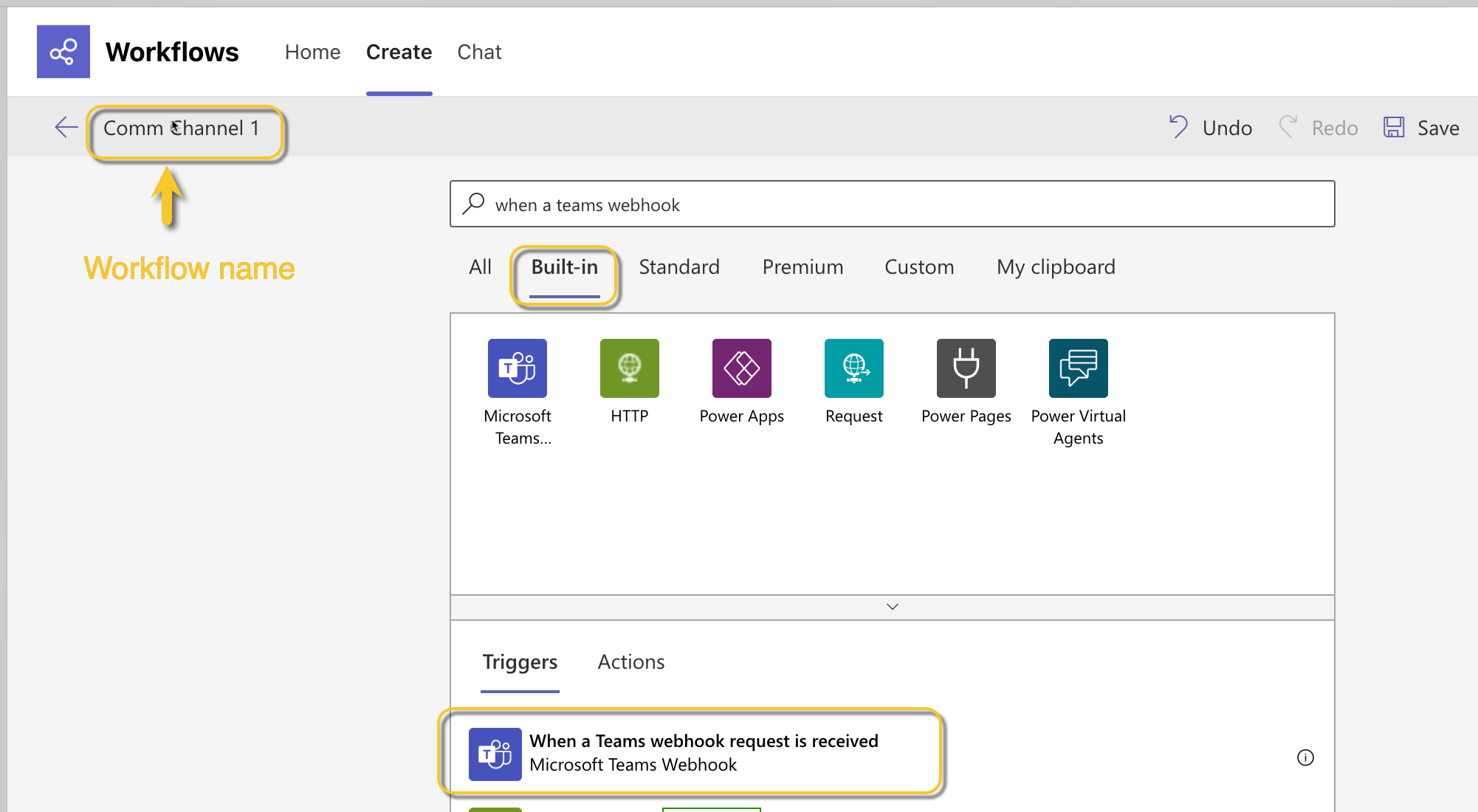Screen dimensions: 1478x812
Task: Collapse the connectors panel with chevron
Action: click(893, 607)
